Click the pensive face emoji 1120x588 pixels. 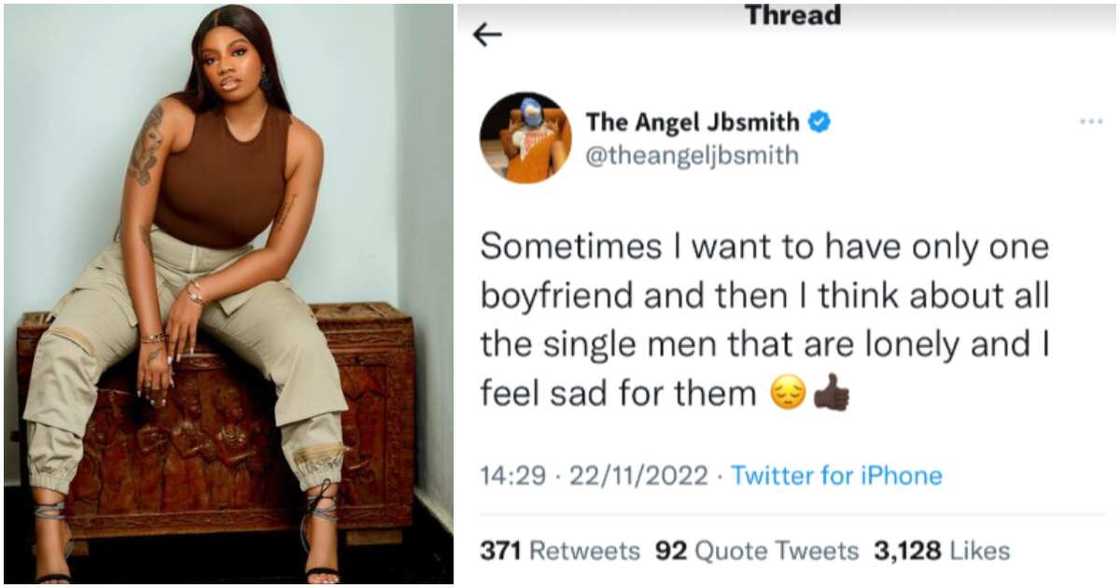[x=788, y=395]
